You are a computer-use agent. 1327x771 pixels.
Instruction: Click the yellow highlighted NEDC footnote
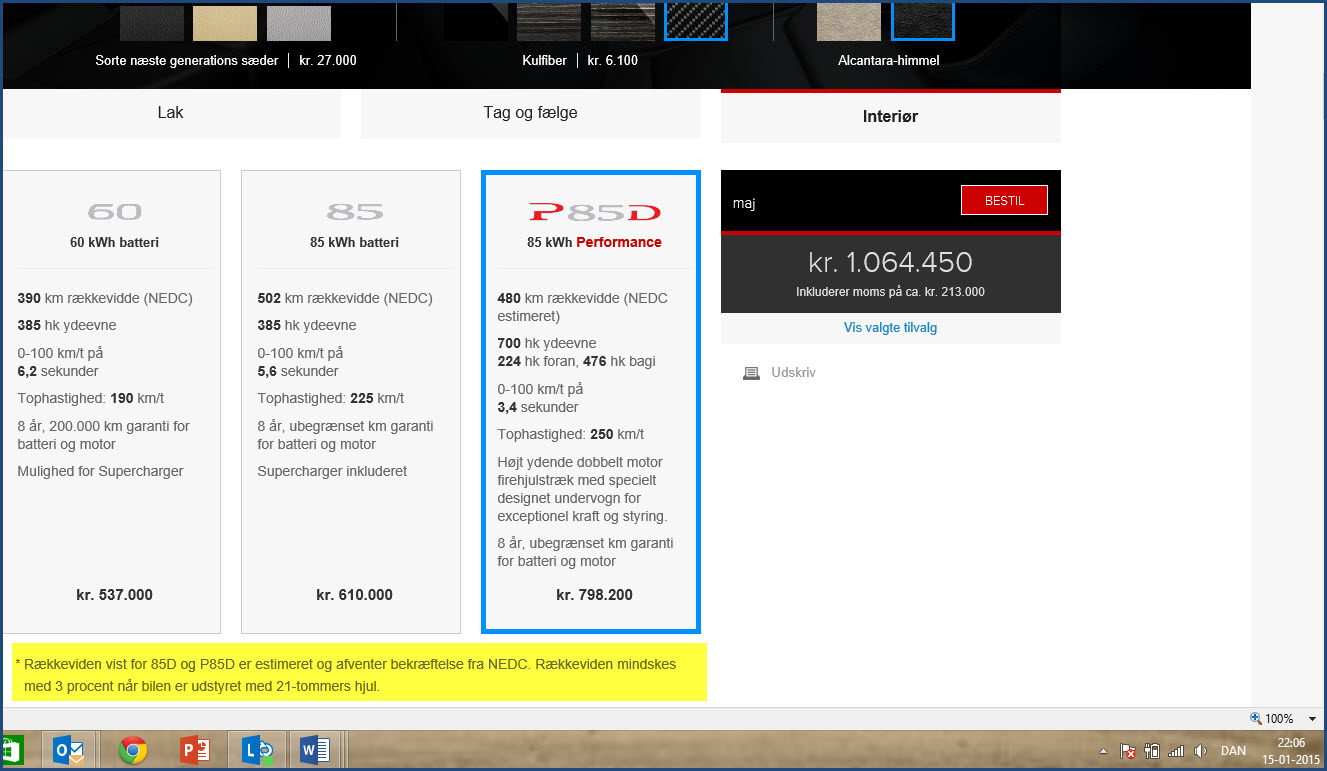(x=359, y=672)
